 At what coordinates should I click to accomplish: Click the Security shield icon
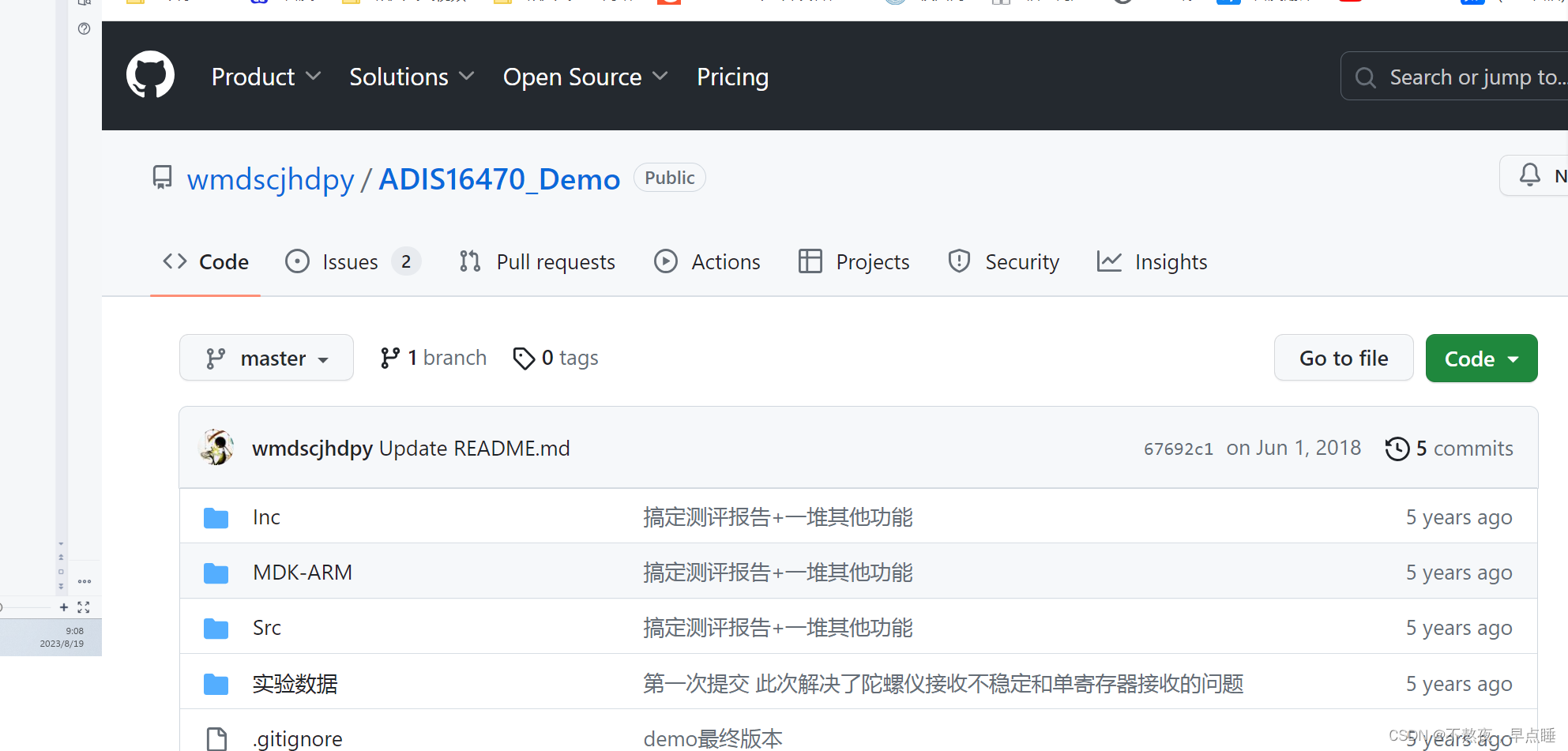tap(959, 261)
